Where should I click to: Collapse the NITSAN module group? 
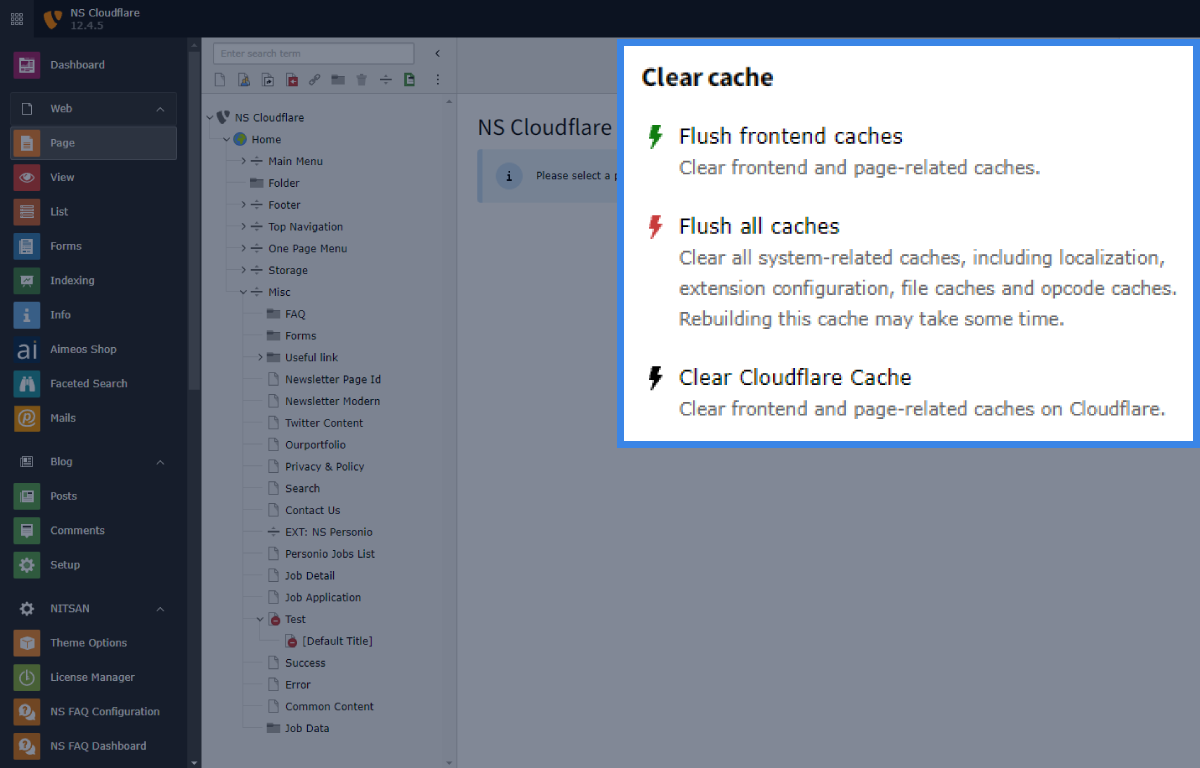coord(160,609)
